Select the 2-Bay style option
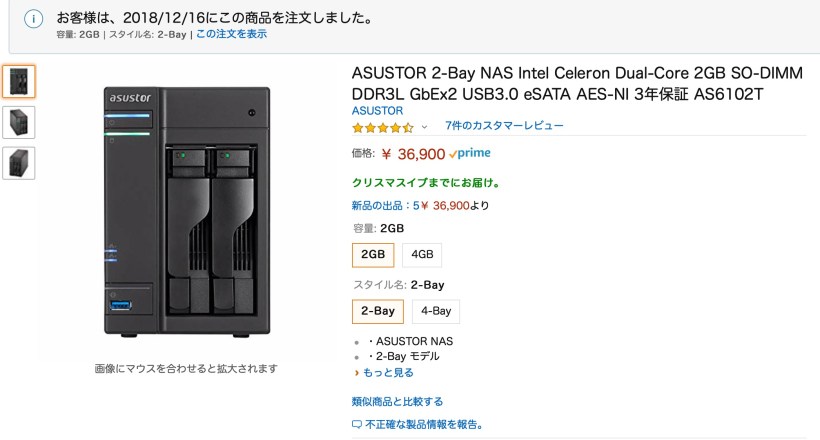 pos(377,311)
